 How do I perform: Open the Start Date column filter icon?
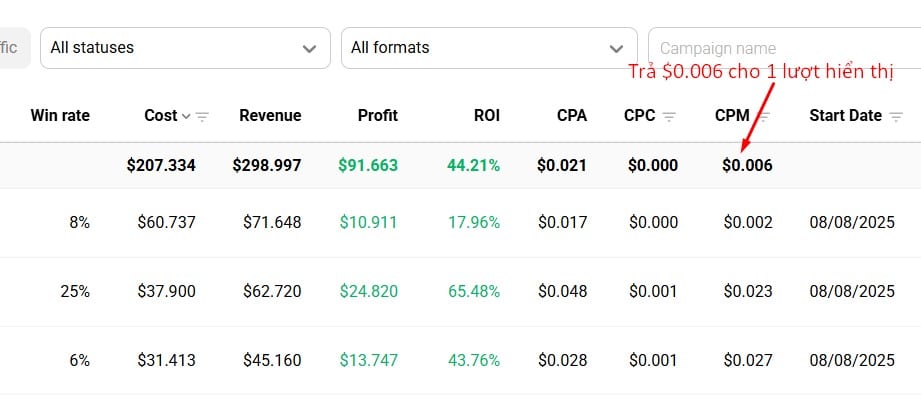click(x=896, y=117)
